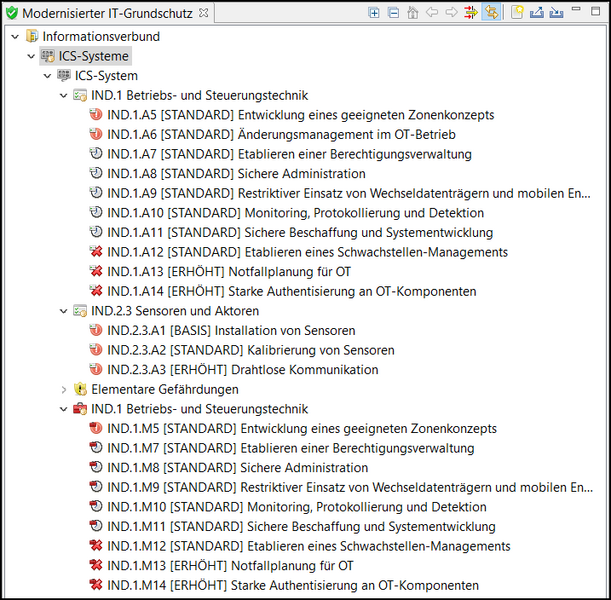The height and width of the screenshot is (600, 611).
Task: Click the Collapse All toolbar icon
Action: point(393,12)
